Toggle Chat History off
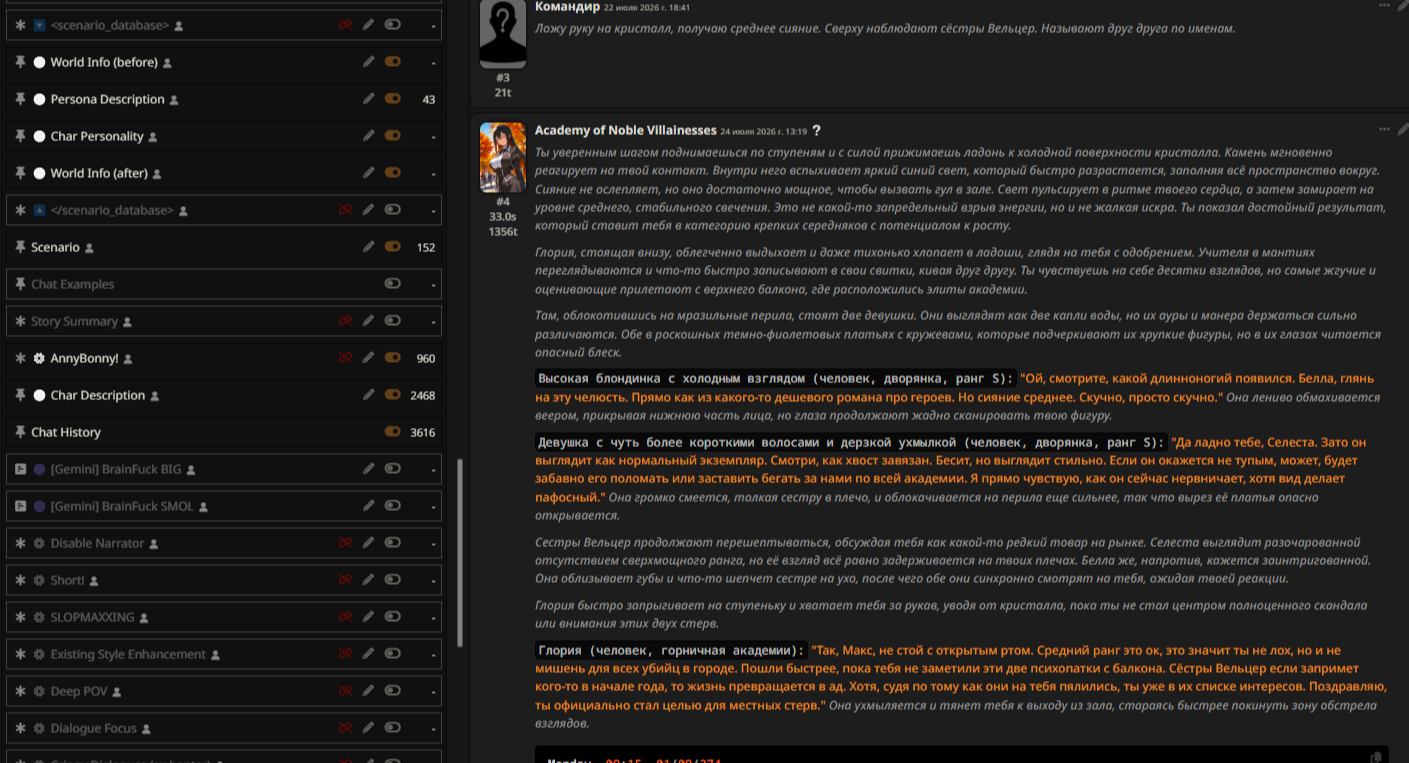 coord(393,432)
